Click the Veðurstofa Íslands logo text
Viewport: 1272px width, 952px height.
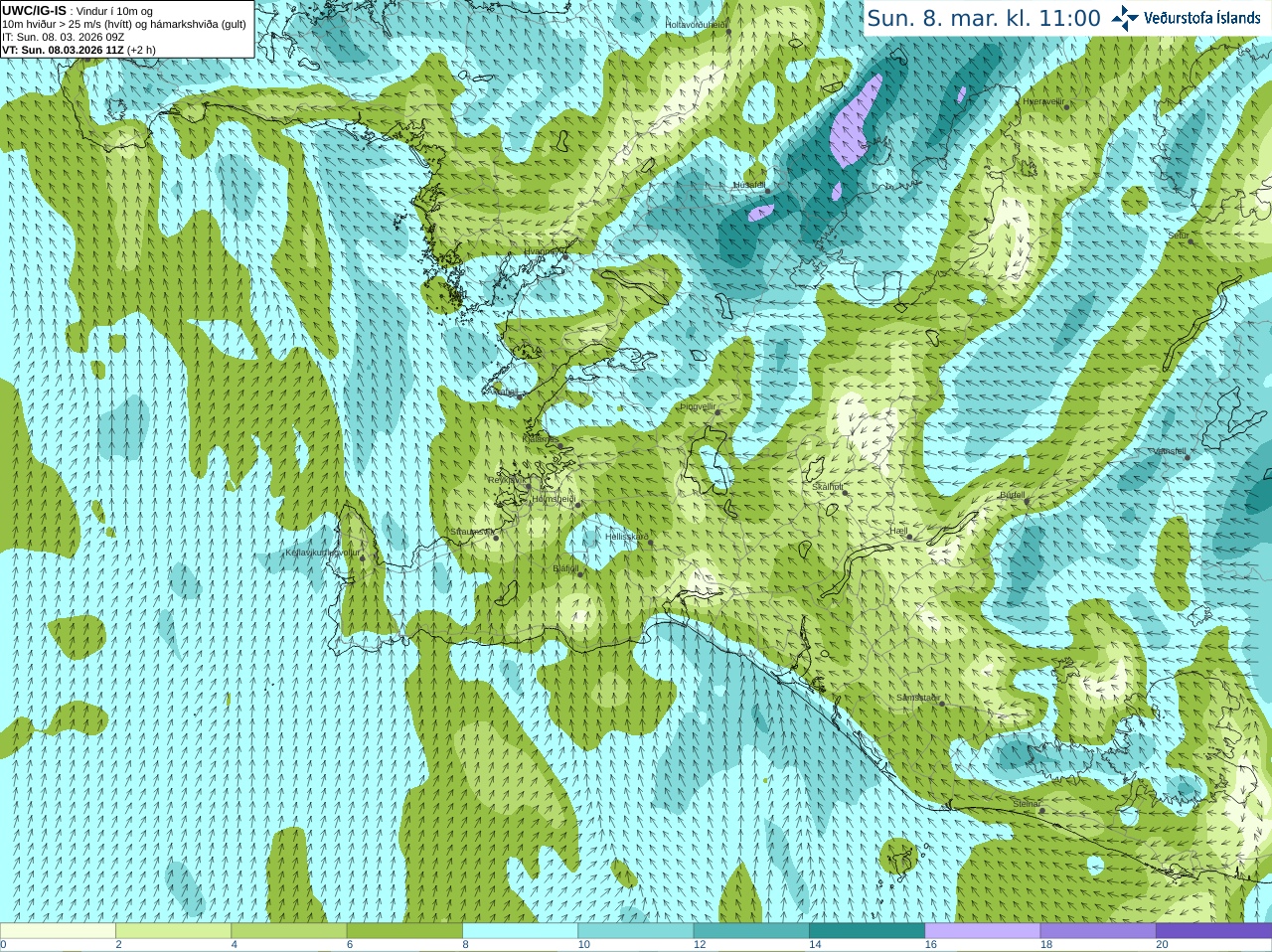pos(1202,18)
